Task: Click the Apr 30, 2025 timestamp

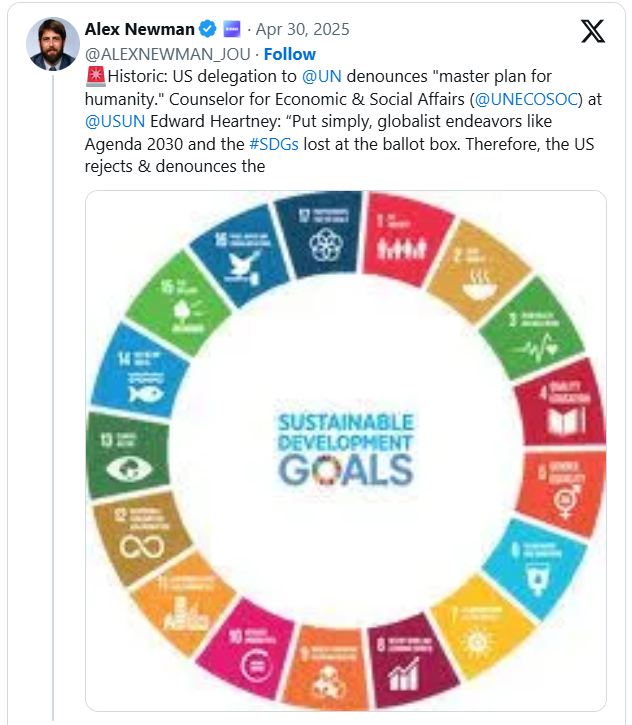Action: 302,30
